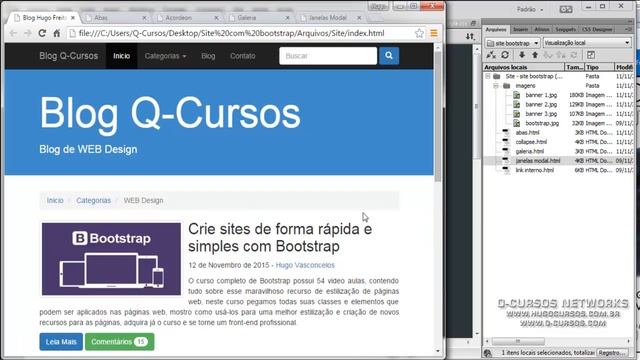640x360 pixels.
Task: Click the Categorias breadcrumb link
Action: (93, 200)
